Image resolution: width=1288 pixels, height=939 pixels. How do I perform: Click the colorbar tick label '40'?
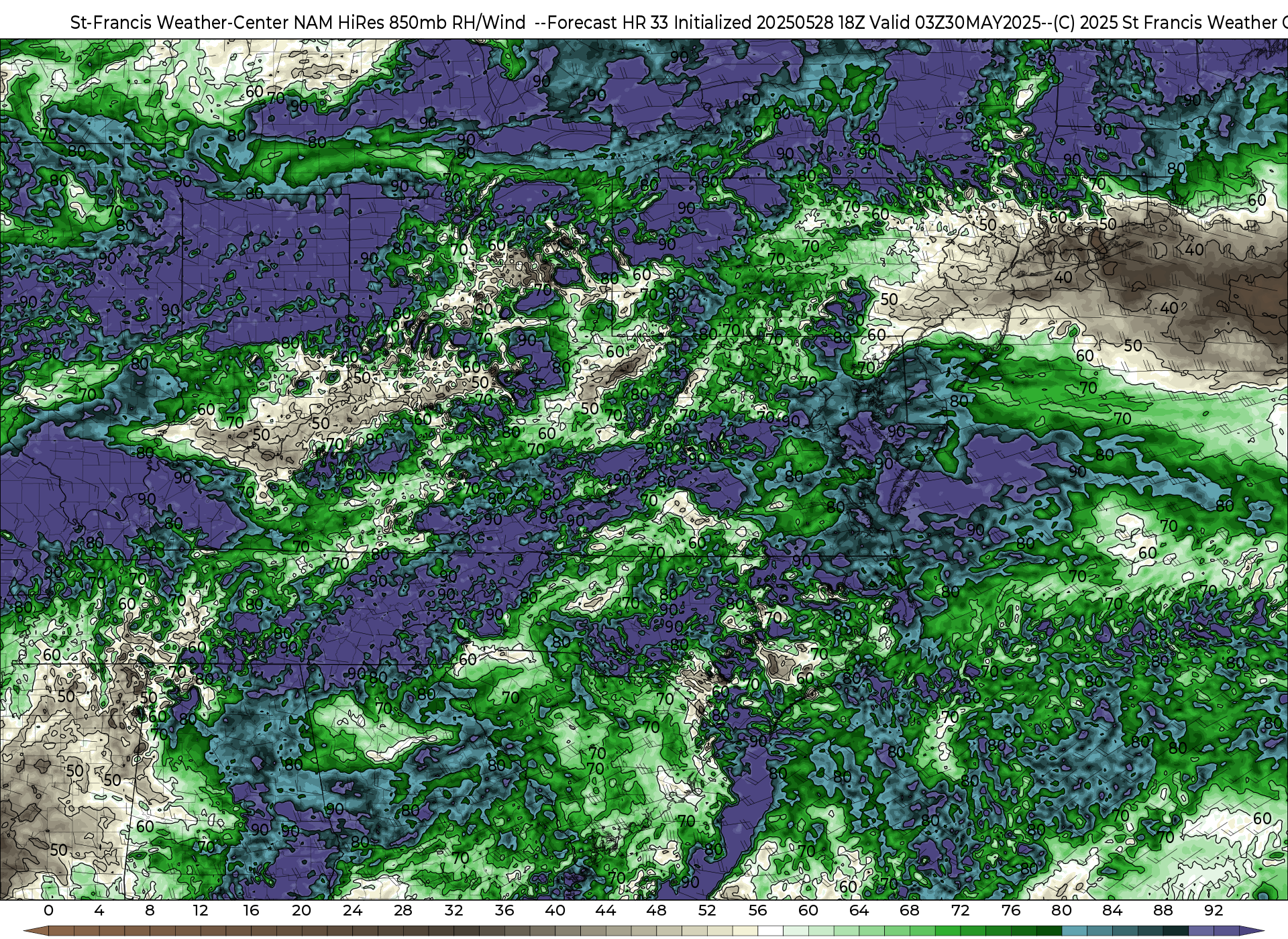point(555,910)
